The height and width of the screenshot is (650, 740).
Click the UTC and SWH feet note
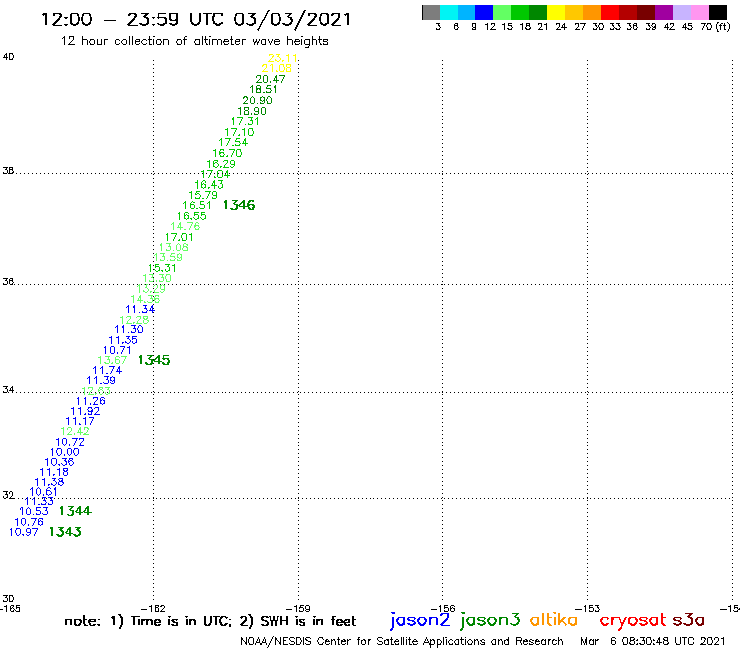(x=210, y=622)
